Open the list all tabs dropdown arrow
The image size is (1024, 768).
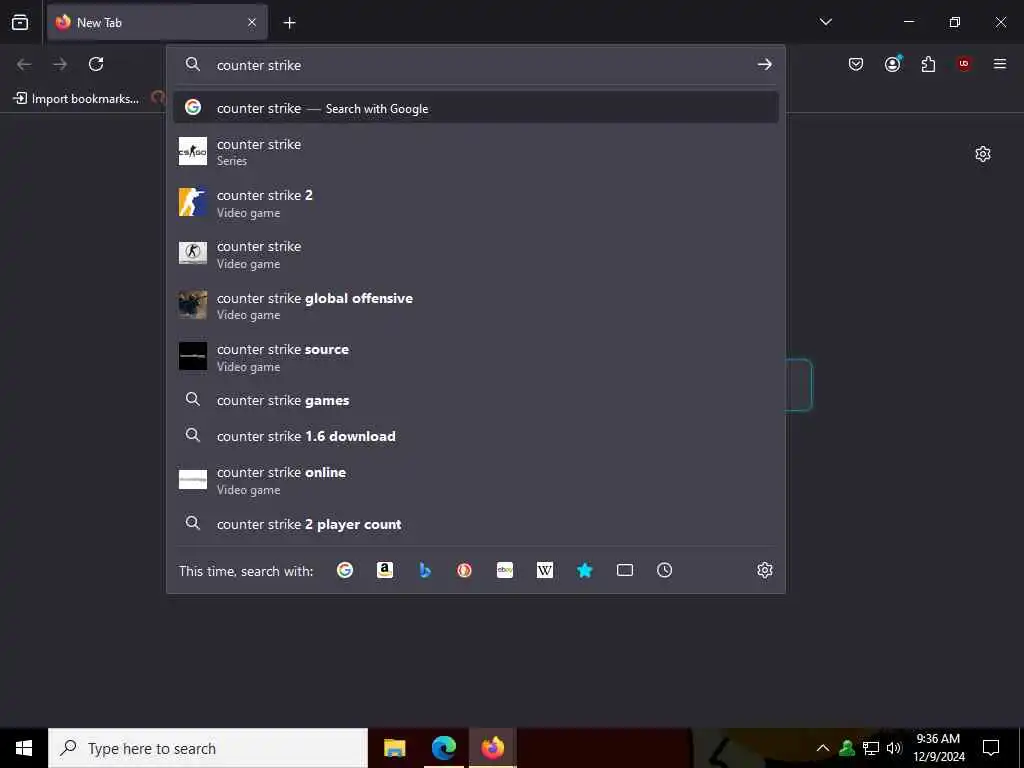825,22
